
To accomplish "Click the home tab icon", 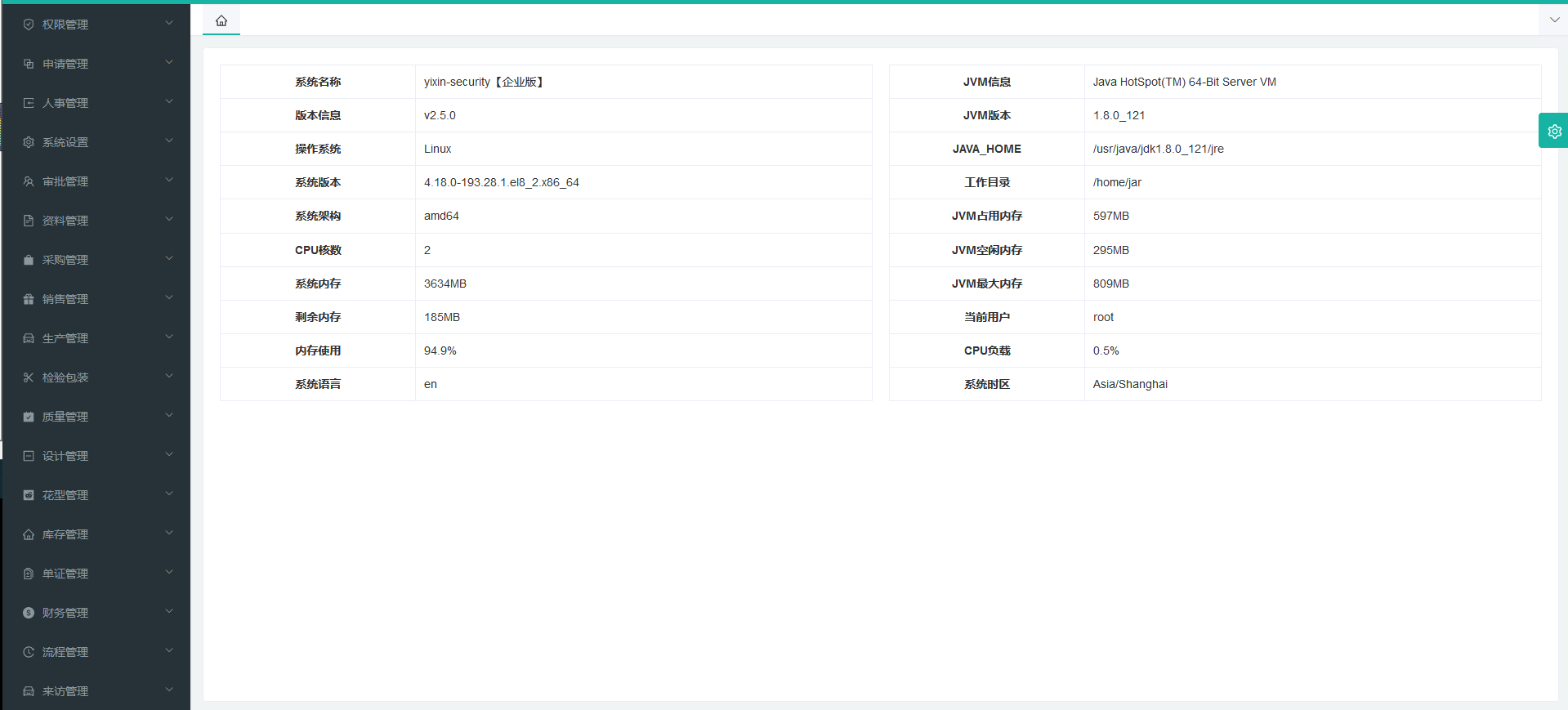I will tap(221, 20).
